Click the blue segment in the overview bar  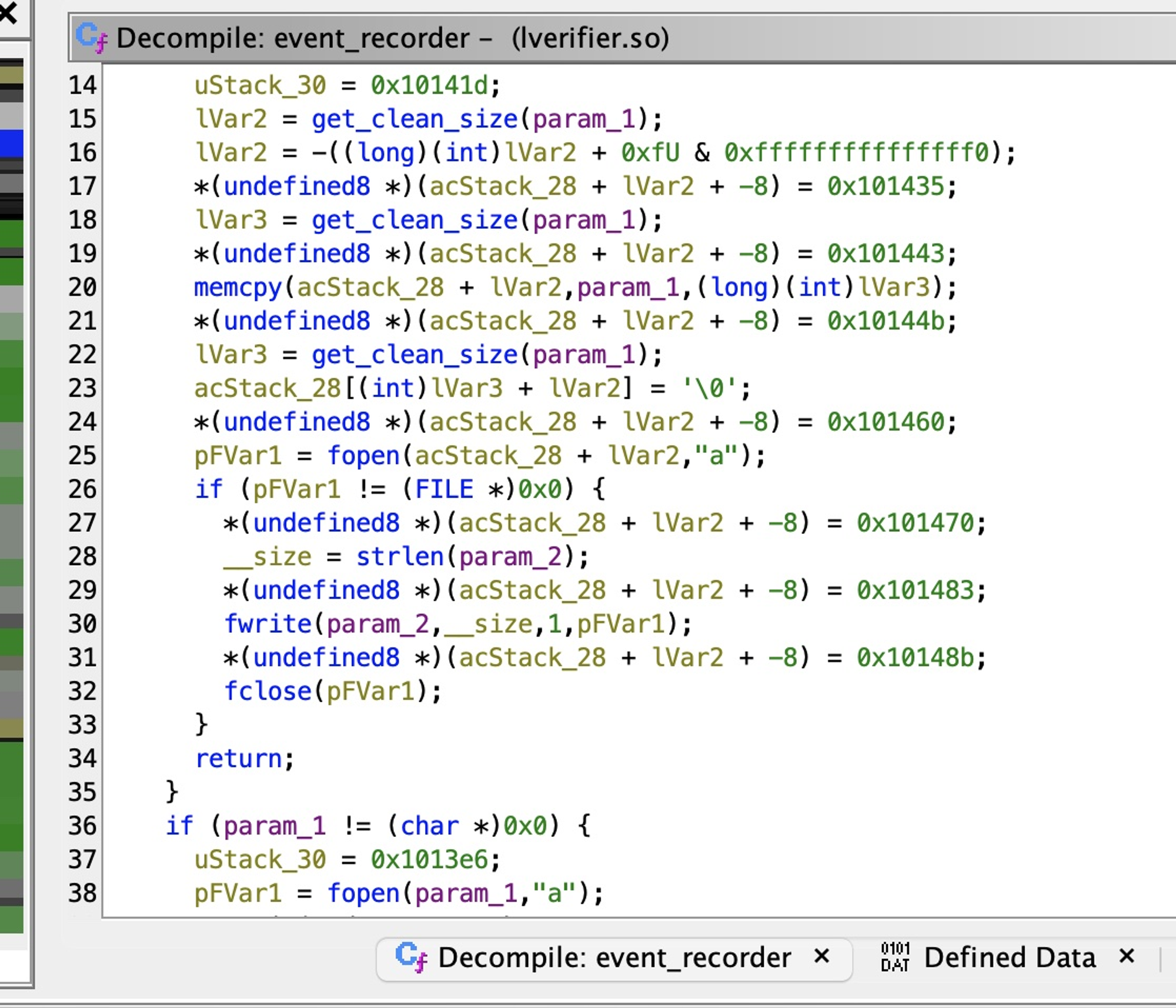[12, 143]
